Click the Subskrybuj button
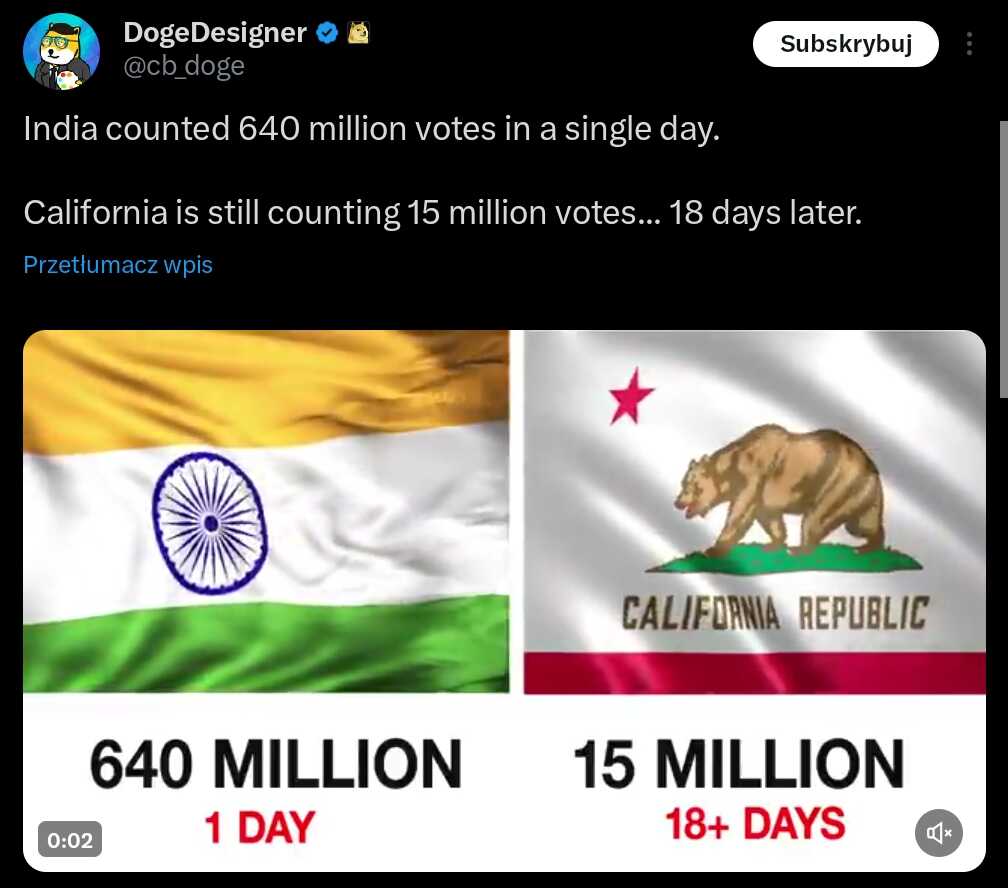Viewport: 1008px width, 888px height. 845,44
